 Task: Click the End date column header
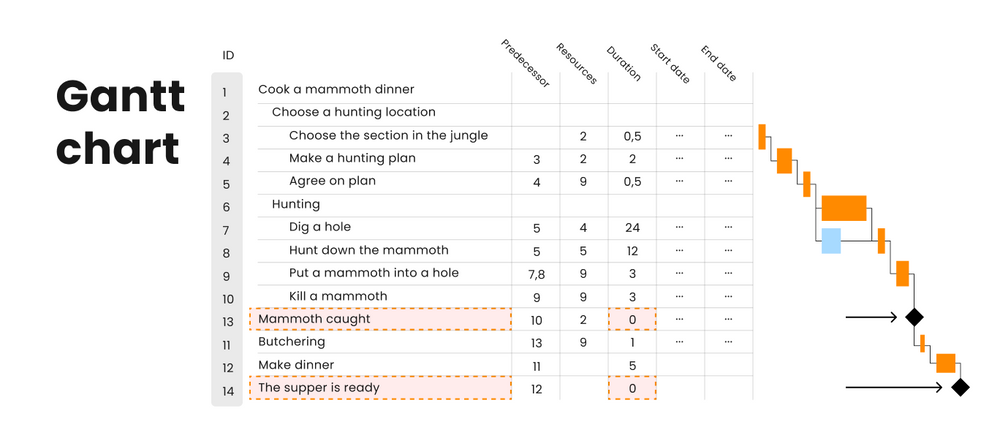click(718, 63)
